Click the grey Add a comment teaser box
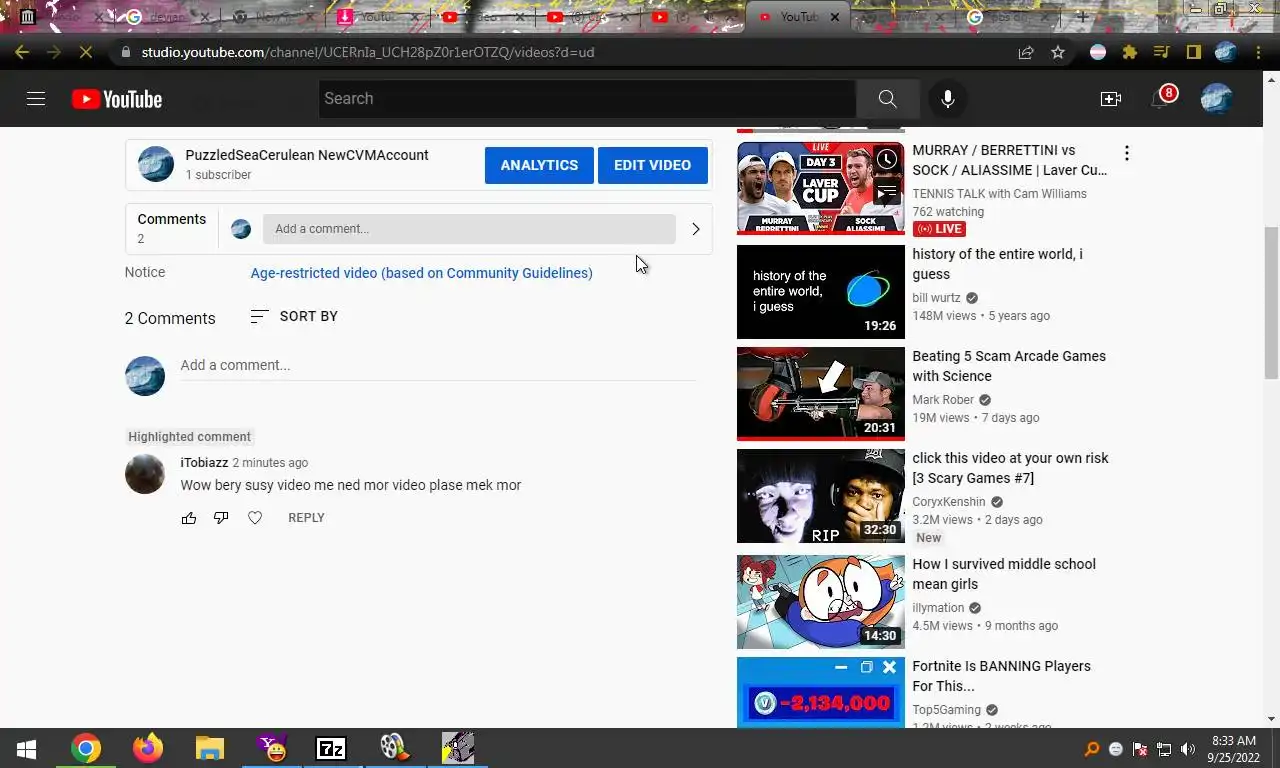Screen dimensions: 1280x768 tap(469, 229)
